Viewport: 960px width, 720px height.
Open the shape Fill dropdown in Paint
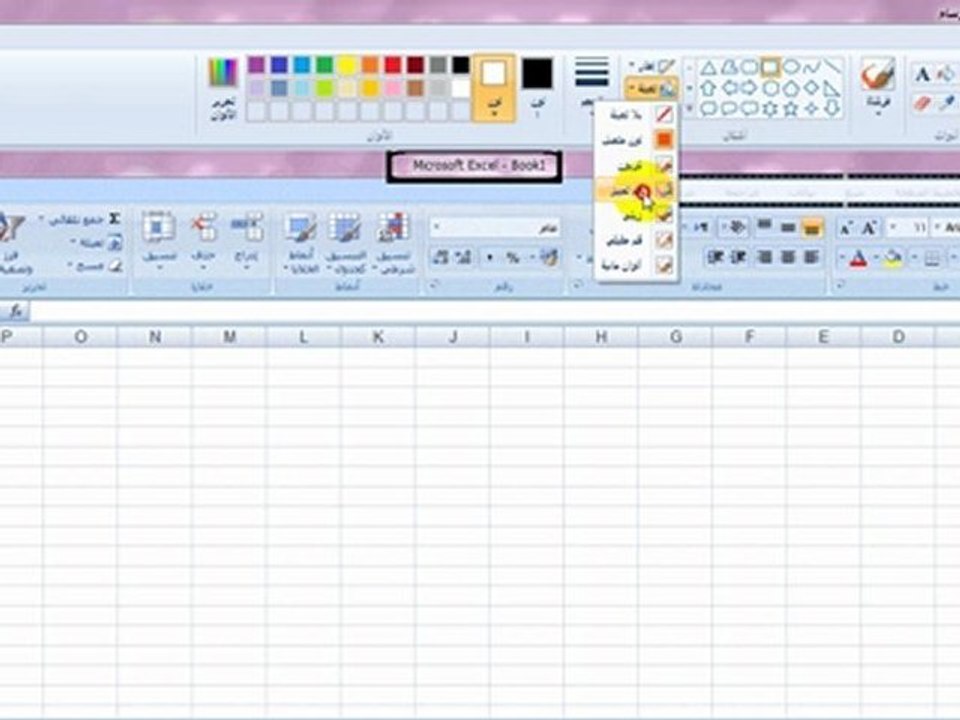[652, 89]
